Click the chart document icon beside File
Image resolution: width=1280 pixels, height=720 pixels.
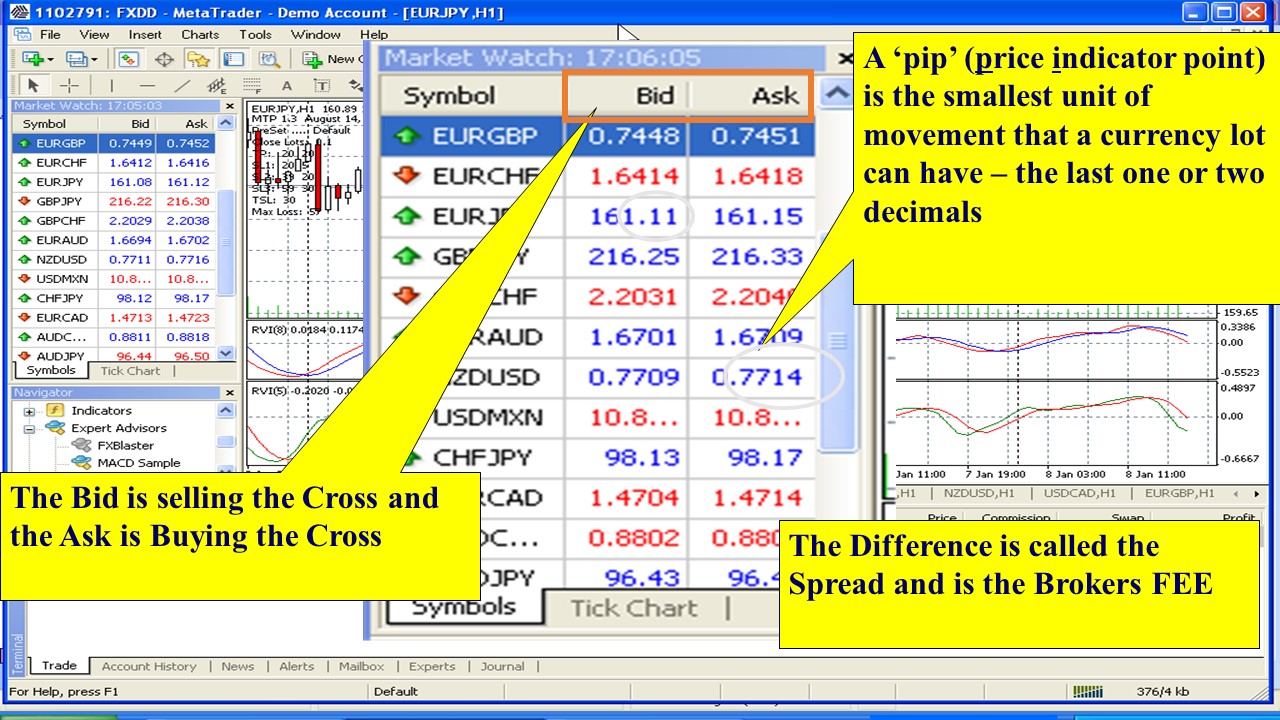click(21, 34)
